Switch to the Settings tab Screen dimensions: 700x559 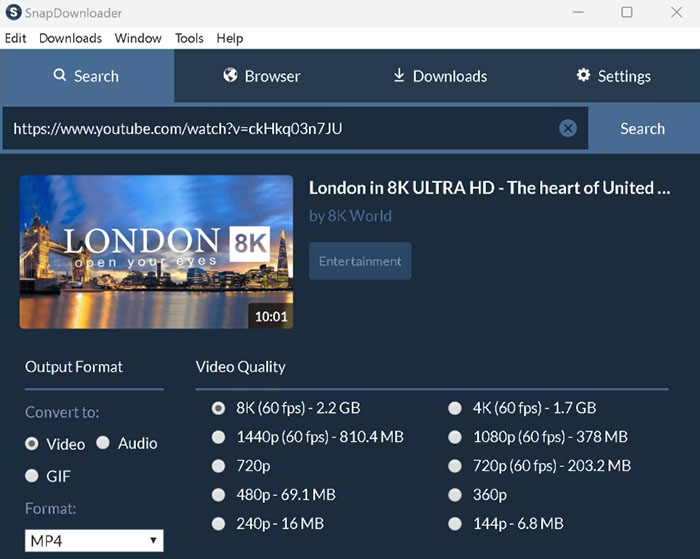pyautogui.click(x=613, y=76)
